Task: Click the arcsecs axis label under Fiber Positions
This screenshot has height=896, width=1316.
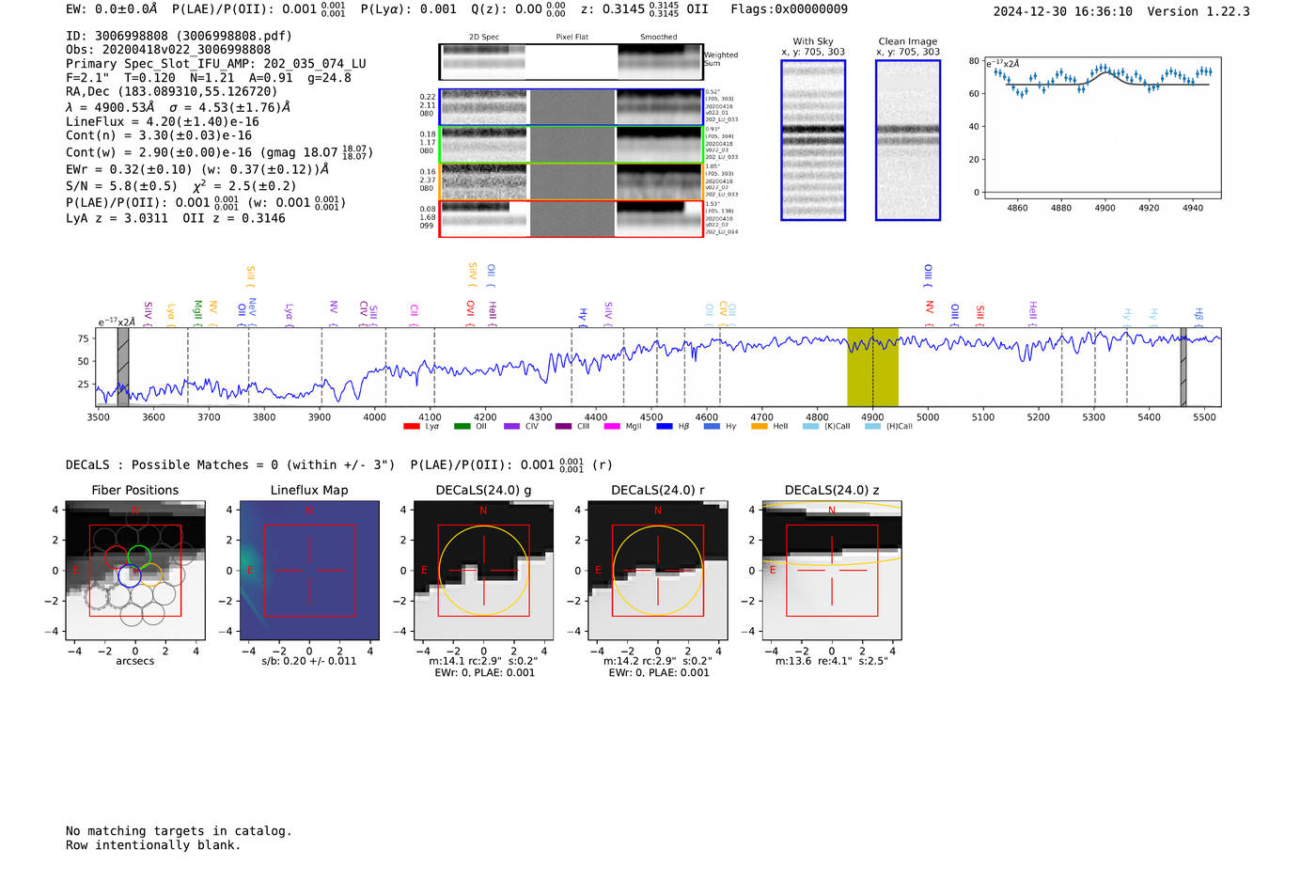Action: [135, 661]
